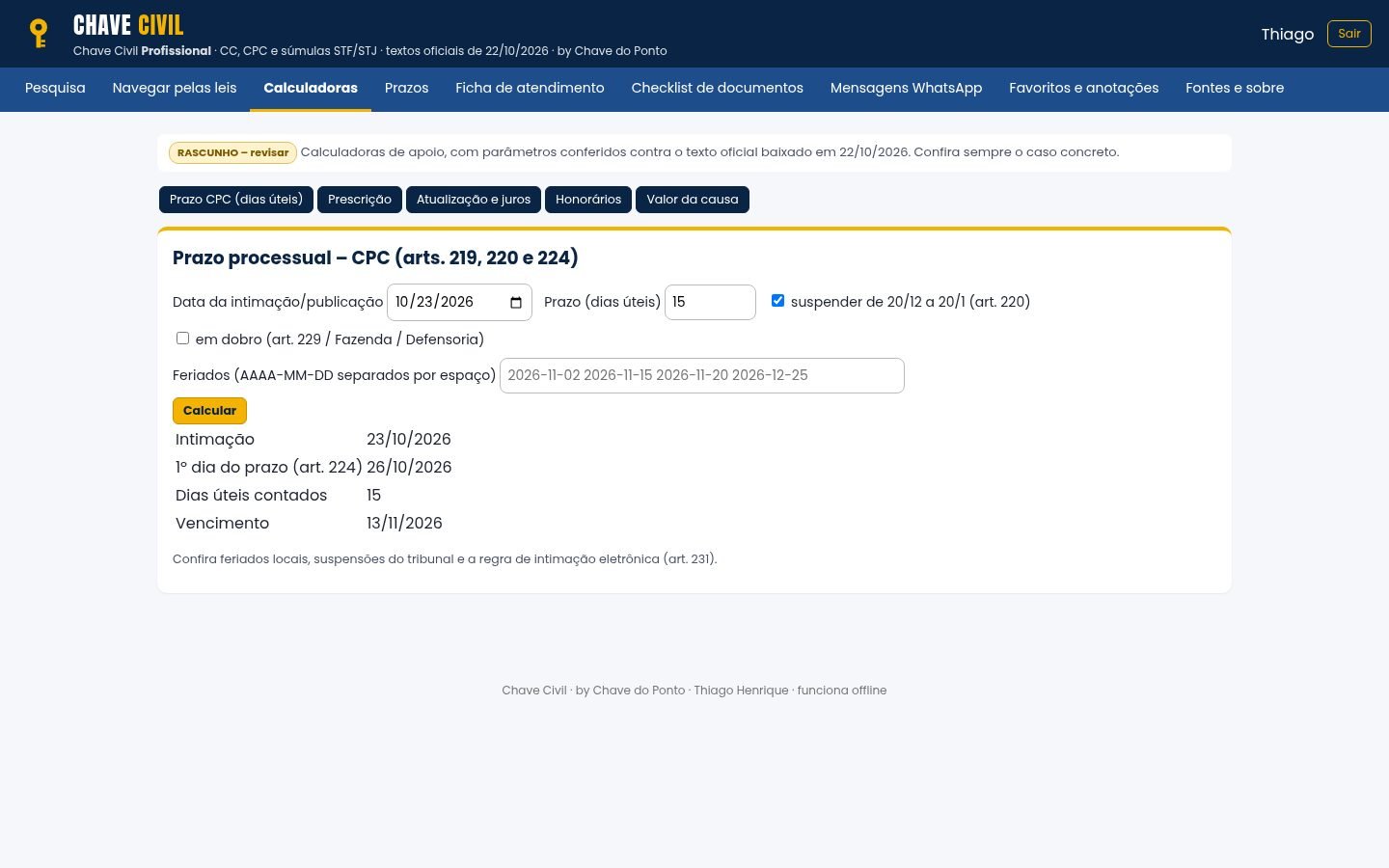This screenshot has width=1389, height=868.
Task: Open the Atualização e juros calculator
Action: coord(474,200)
